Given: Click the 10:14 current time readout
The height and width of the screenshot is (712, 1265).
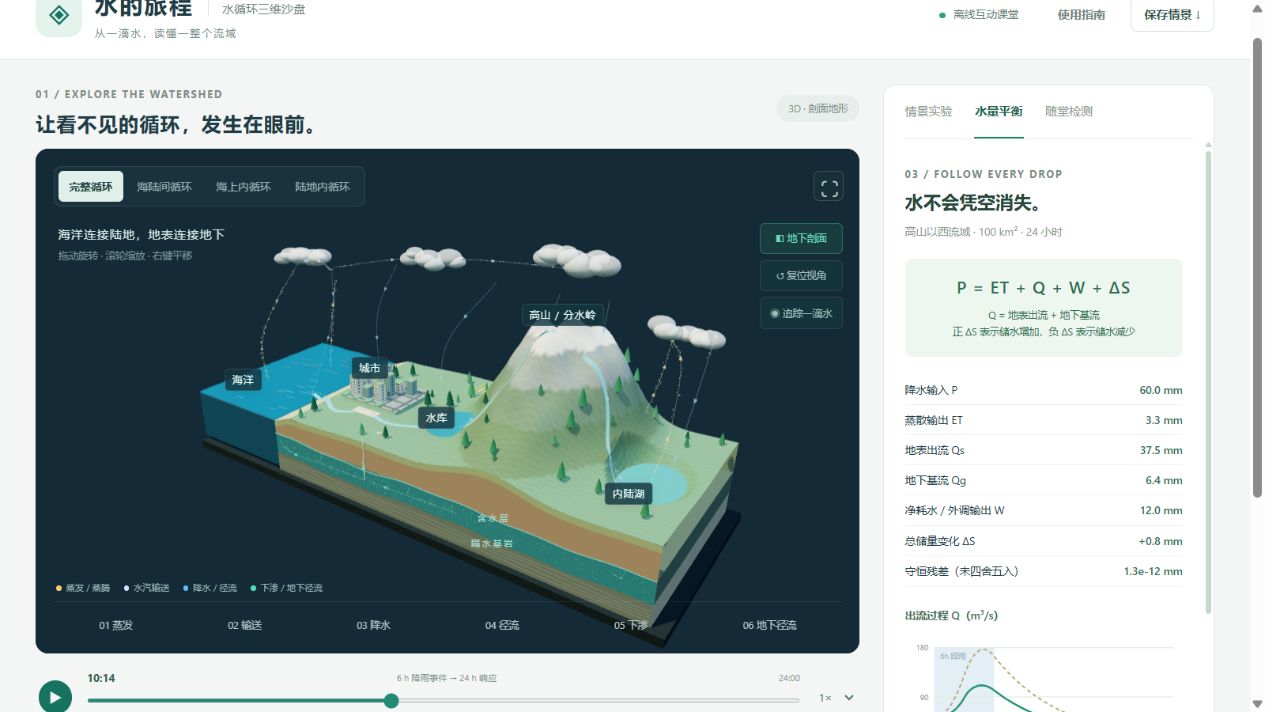Looking at the screenshot, I should [101, 678].
